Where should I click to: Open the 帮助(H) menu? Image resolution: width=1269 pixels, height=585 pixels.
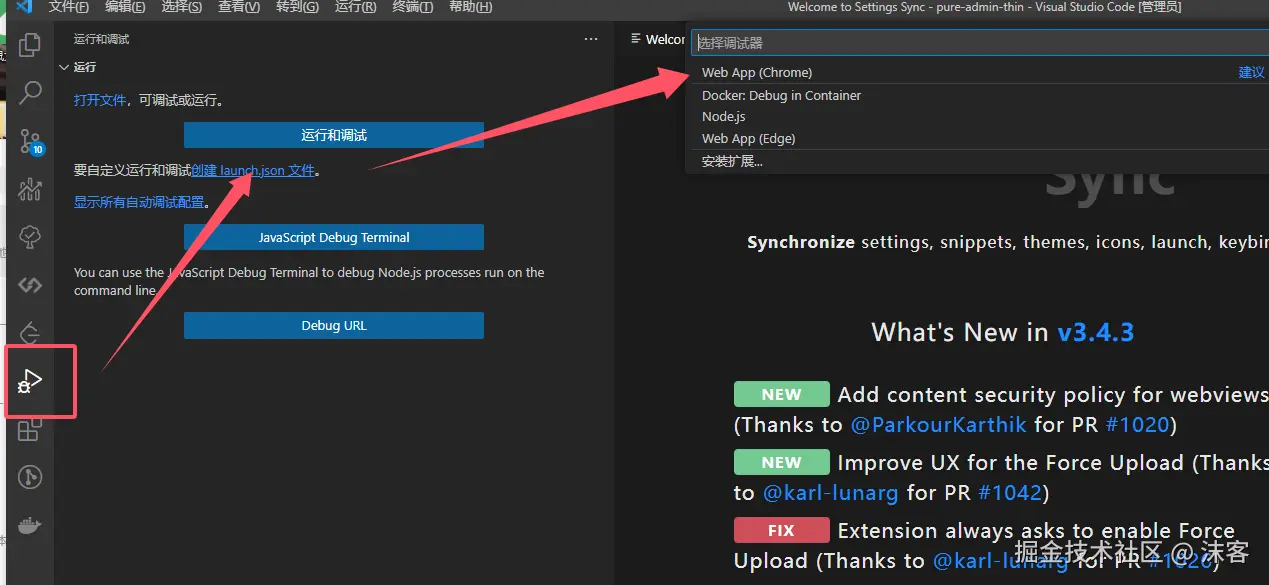tap(471, 7)
